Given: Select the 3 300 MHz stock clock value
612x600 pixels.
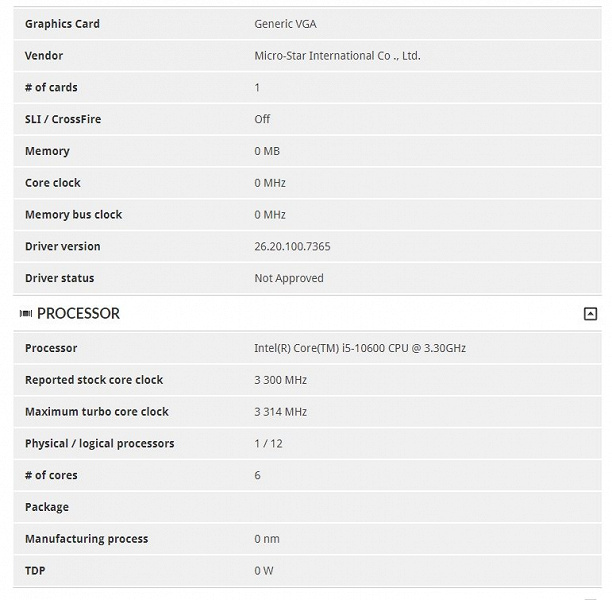Looking at the screenshot, I should coord(280,380).
